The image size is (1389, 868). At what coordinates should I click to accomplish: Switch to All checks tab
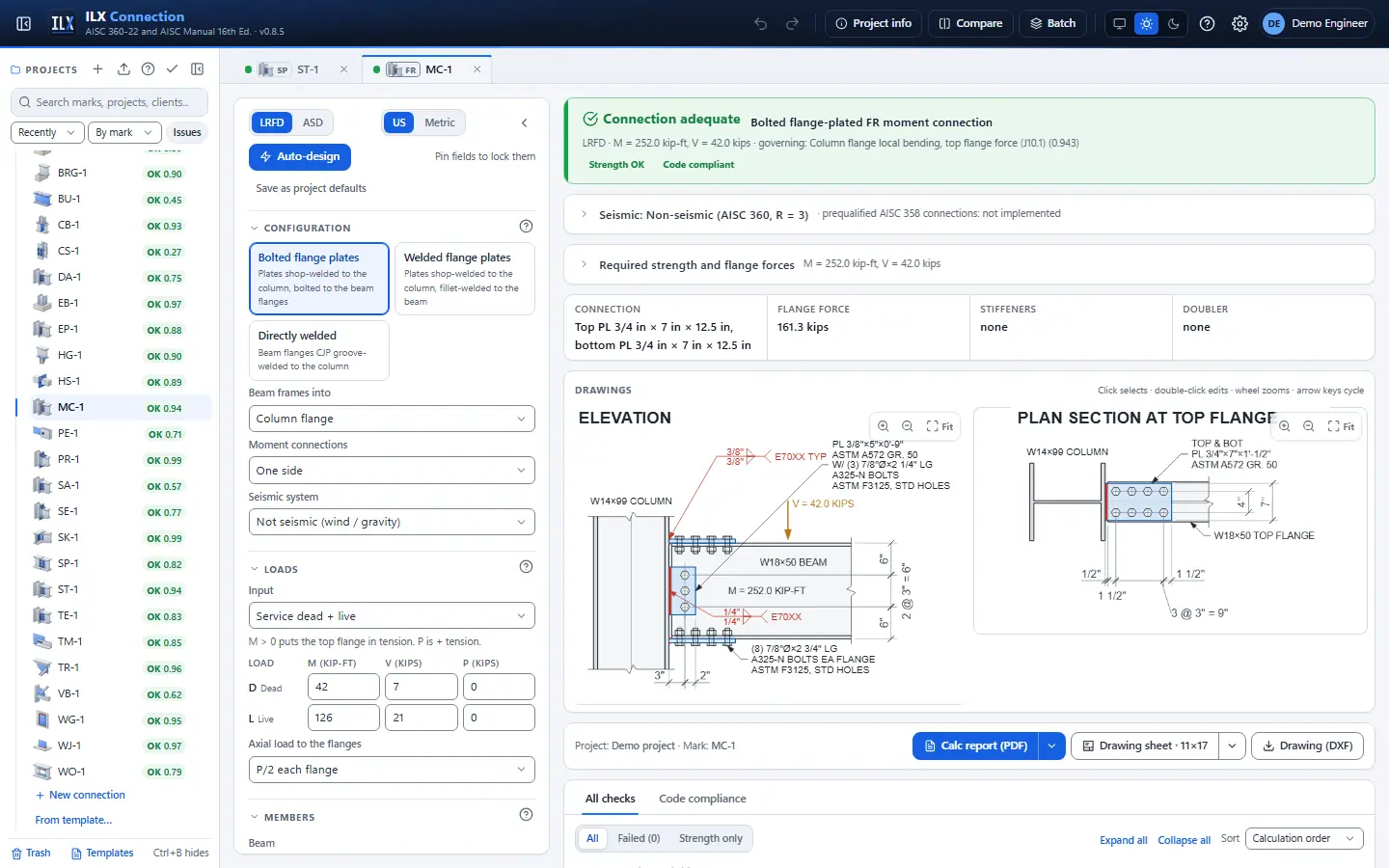610,799
